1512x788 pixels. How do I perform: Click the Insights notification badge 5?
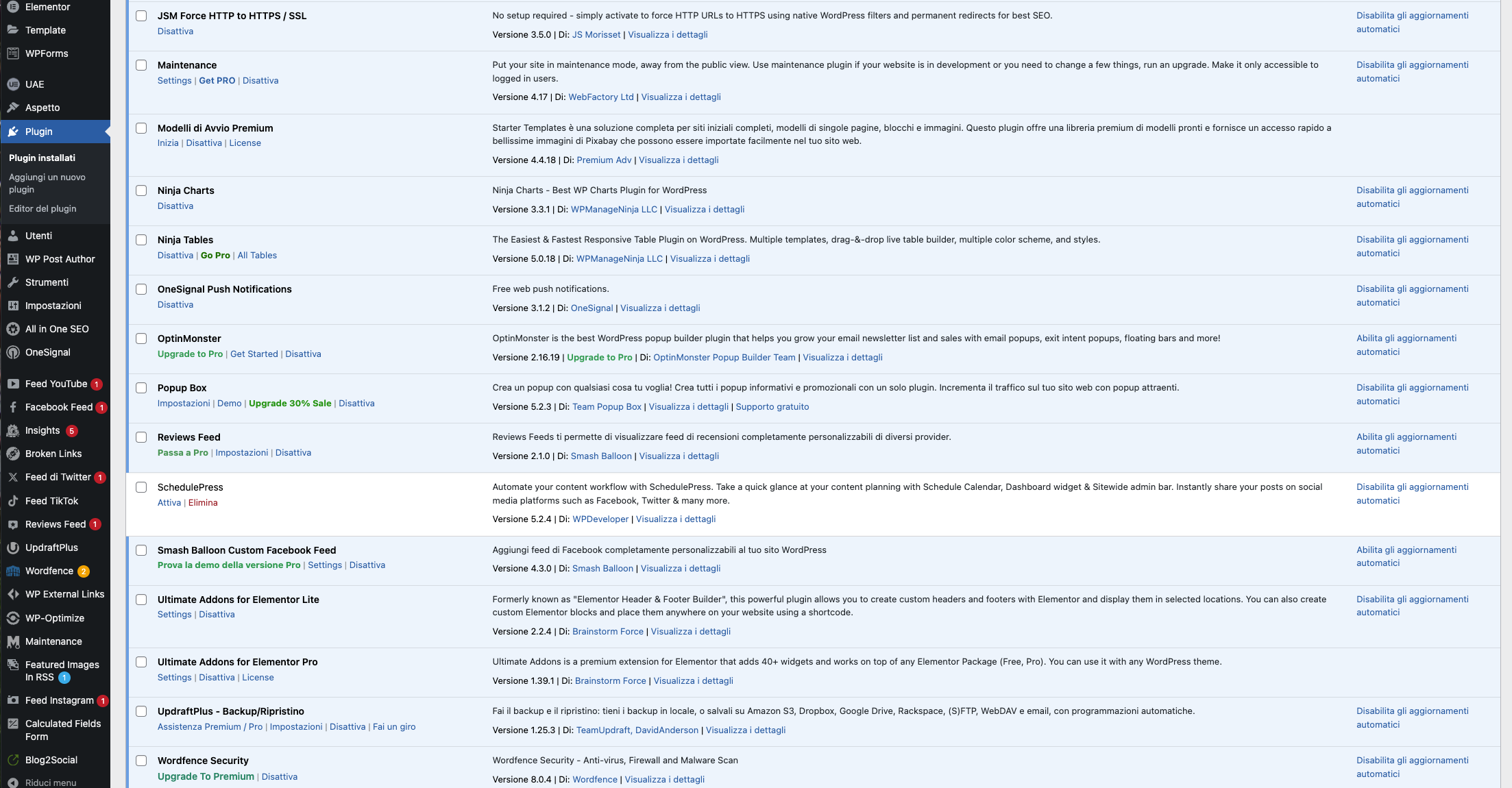pyautogui.click(x=72, y=431)
